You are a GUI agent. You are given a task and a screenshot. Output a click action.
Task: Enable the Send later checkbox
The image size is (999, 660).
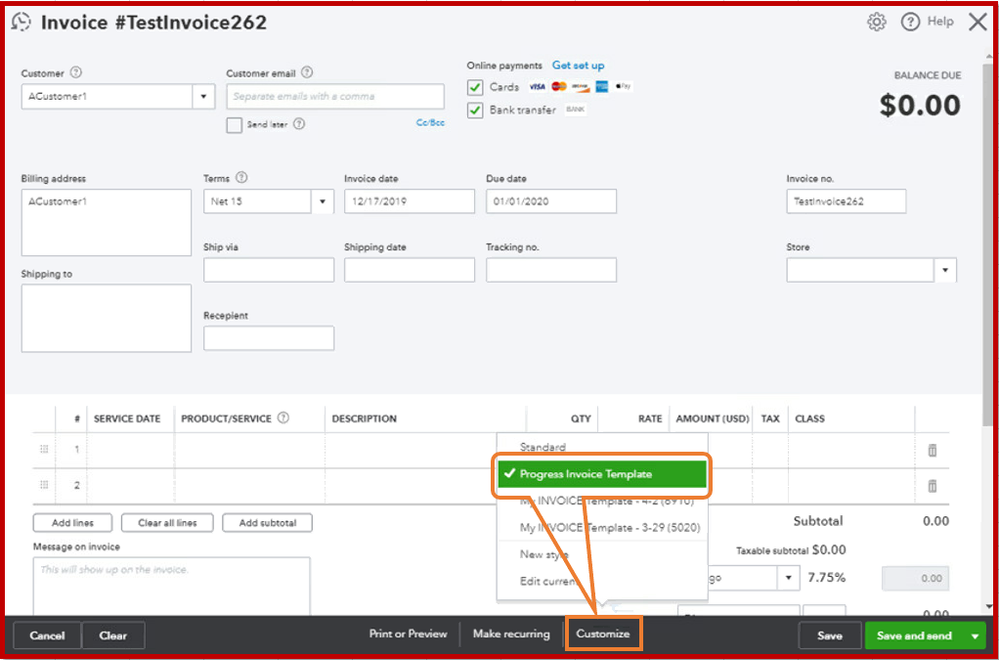tap(233, 124)
